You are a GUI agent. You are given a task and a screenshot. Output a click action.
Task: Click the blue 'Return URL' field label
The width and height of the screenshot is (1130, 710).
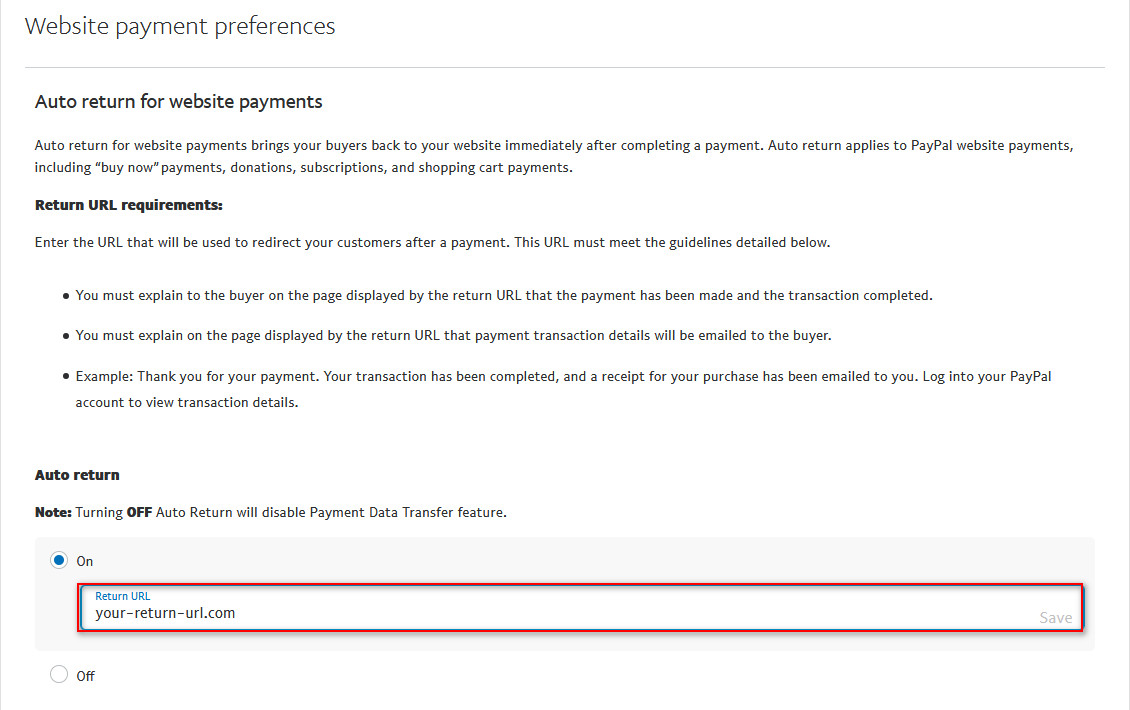[x=123, y=596]
